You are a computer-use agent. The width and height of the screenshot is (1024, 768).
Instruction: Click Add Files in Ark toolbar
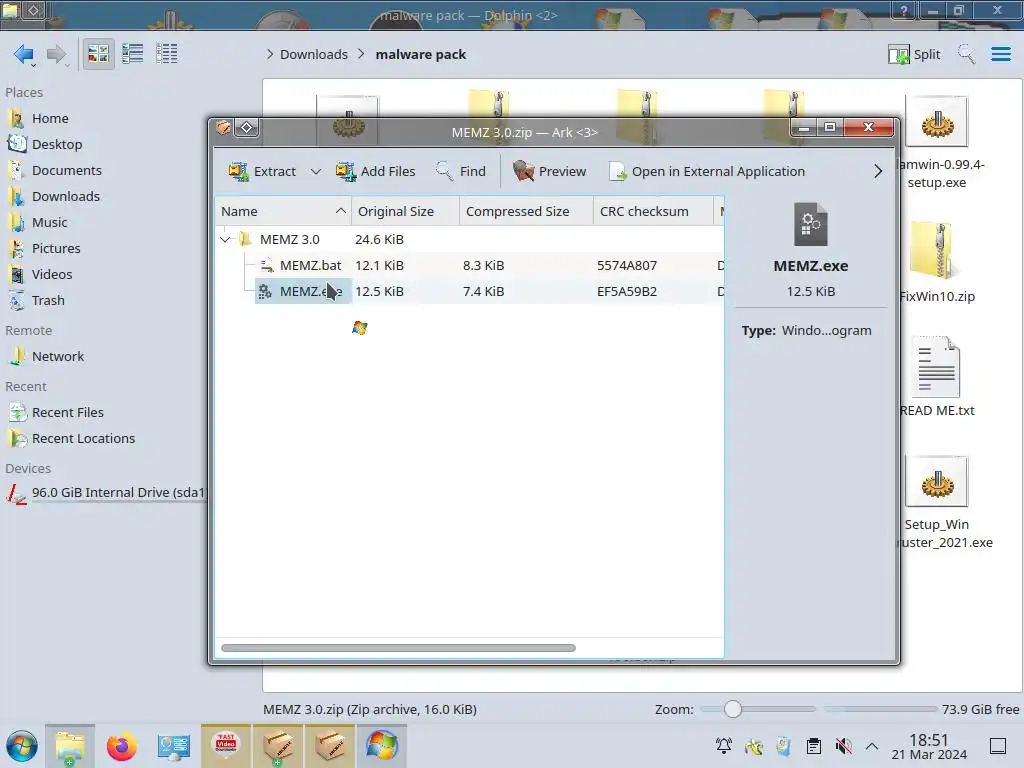click(x=376, y=171)
